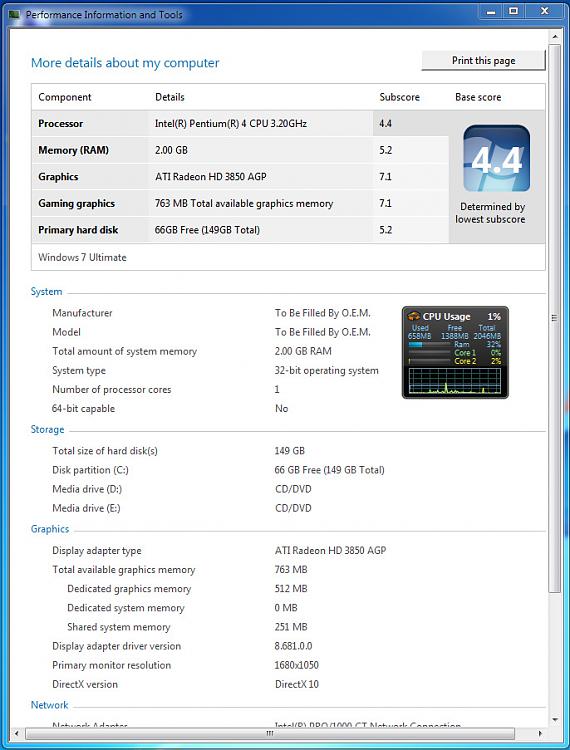The height and width of the screenshot is (750, 570).
Task: Click the Graphics section heading
Action: (50, 529)
